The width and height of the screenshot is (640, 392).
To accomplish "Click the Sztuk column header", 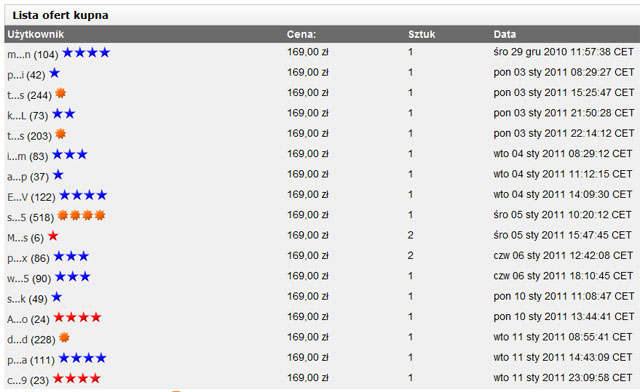I will click(x=422, y=34).
